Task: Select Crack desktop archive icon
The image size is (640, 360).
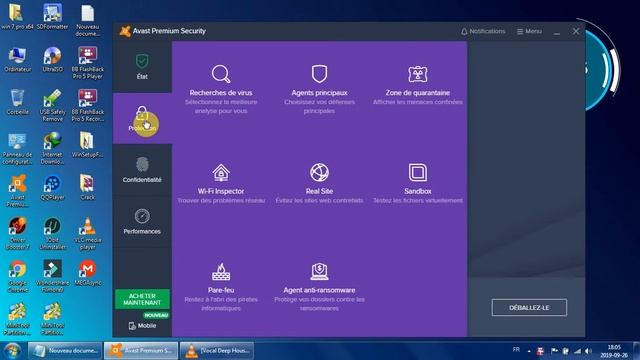Action: click(87, 188)
